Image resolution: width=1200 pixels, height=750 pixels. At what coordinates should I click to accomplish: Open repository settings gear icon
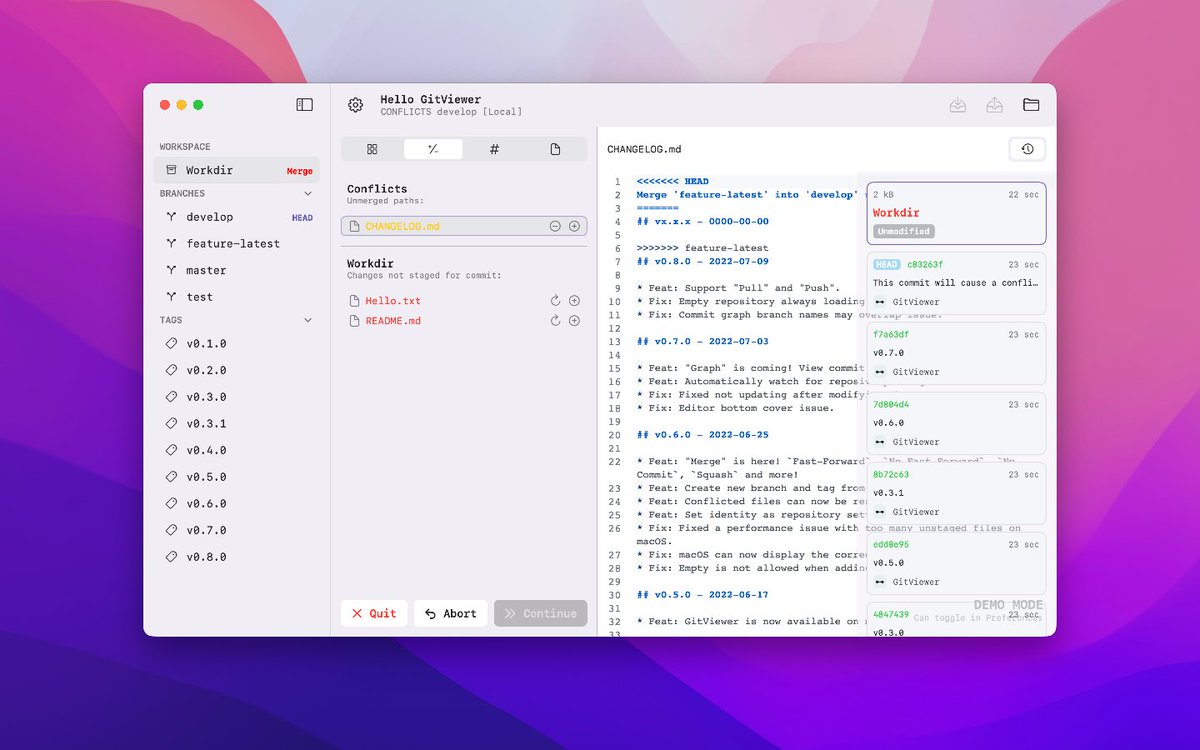click(355, 105)
